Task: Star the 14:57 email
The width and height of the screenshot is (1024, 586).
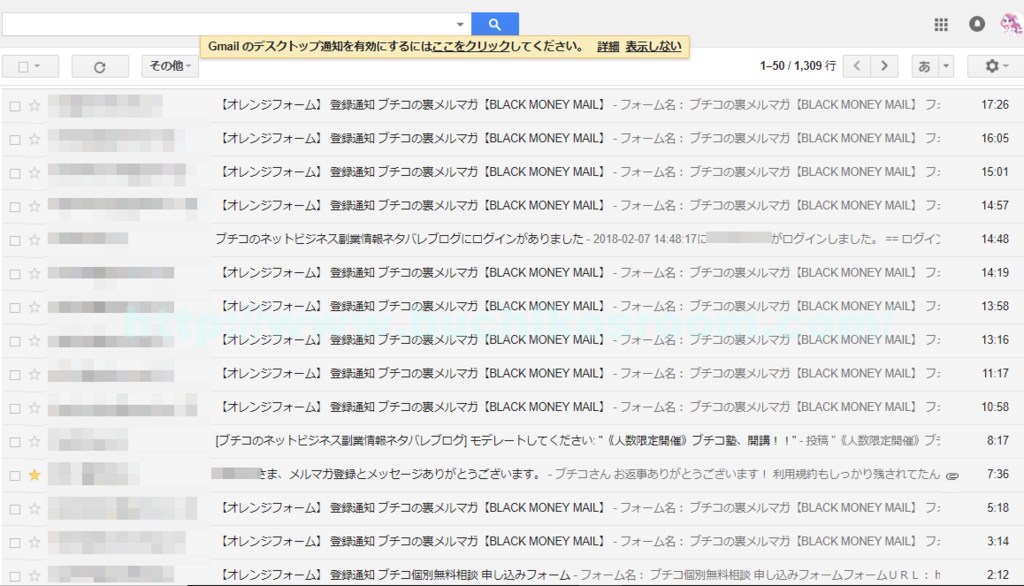Action: point(35,206)
